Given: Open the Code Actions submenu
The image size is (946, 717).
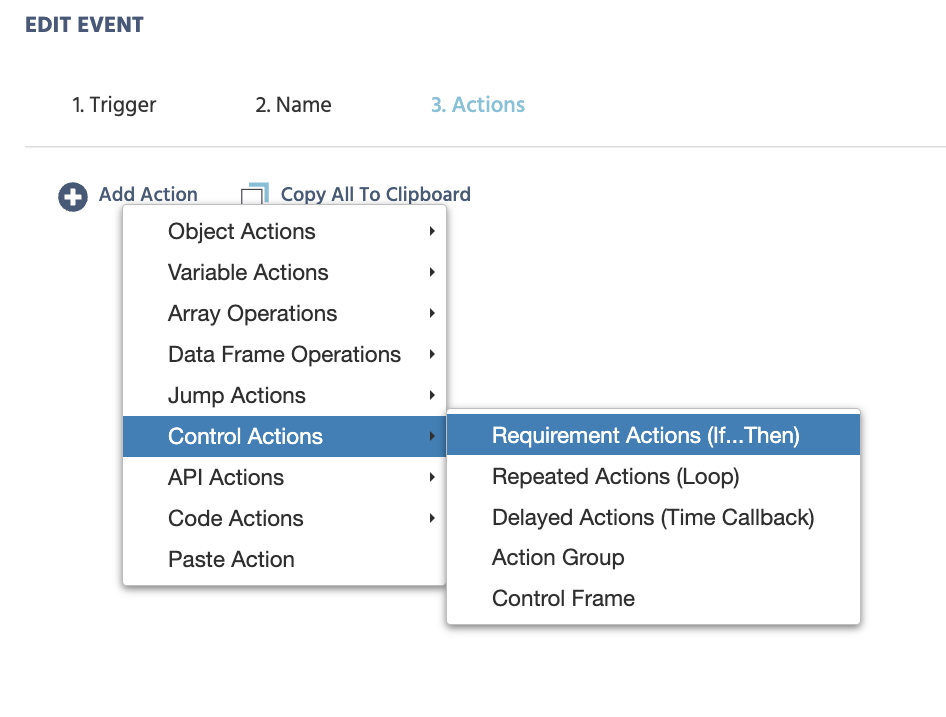Looking at the screenshot, I should [284, 518].
